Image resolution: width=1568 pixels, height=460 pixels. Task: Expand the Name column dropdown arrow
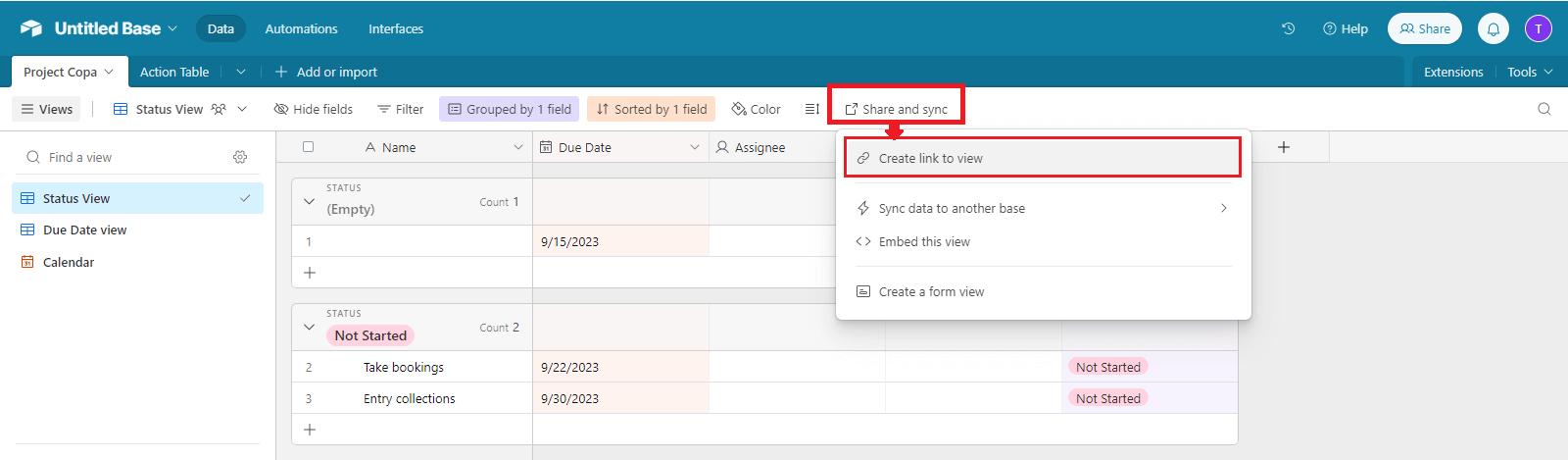(518, 147)
